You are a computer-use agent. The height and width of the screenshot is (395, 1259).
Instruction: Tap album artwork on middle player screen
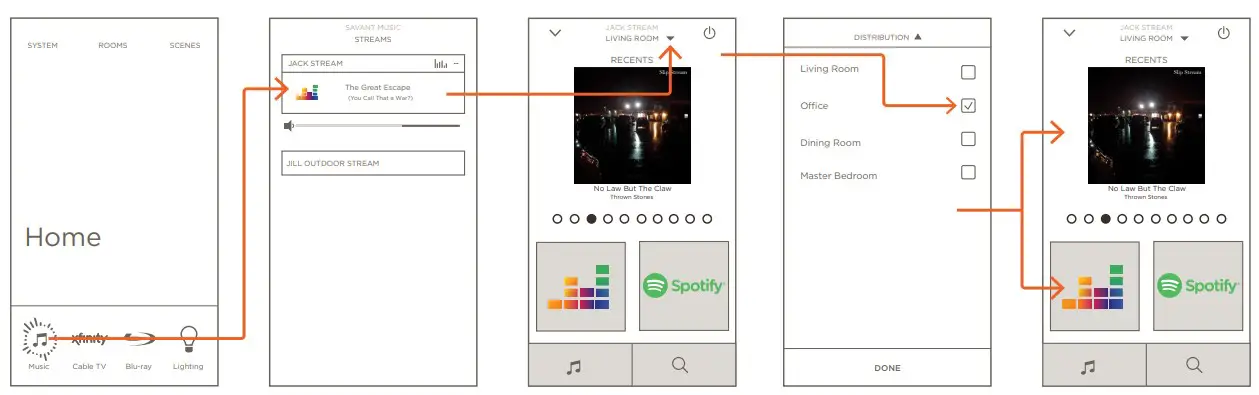[x=632, y=125]
